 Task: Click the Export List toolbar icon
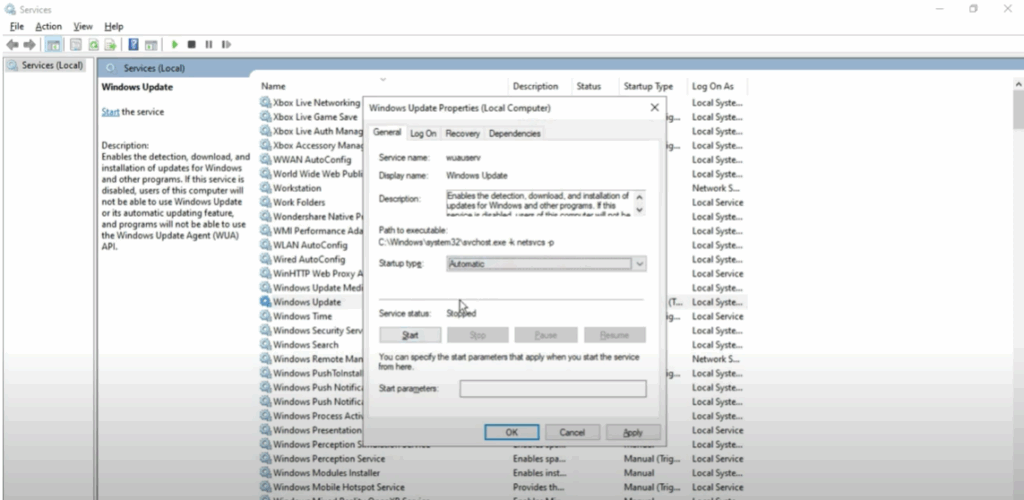tap(112, 45)
